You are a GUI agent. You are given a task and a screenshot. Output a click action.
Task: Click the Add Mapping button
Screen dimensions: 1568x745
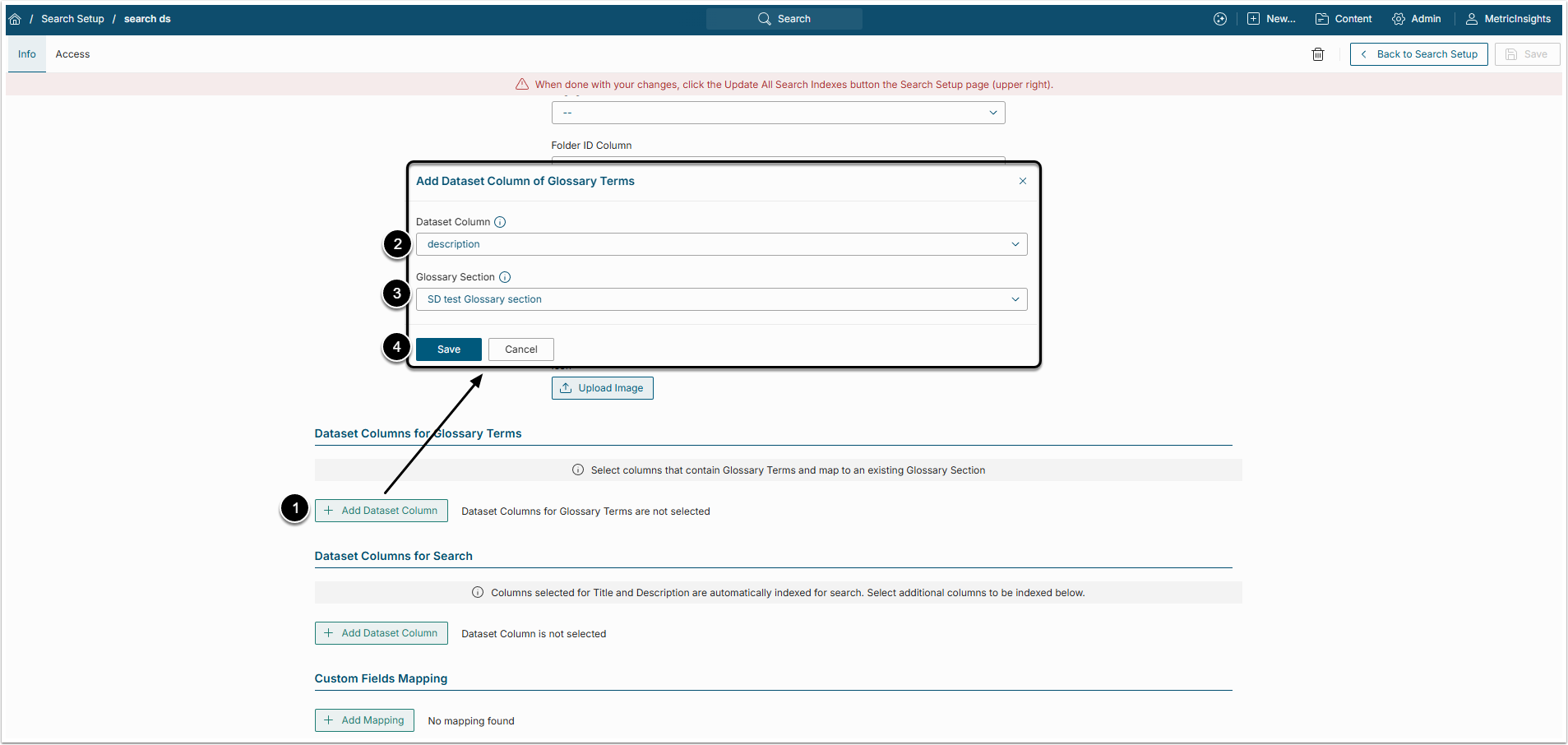tap(364, 720)
